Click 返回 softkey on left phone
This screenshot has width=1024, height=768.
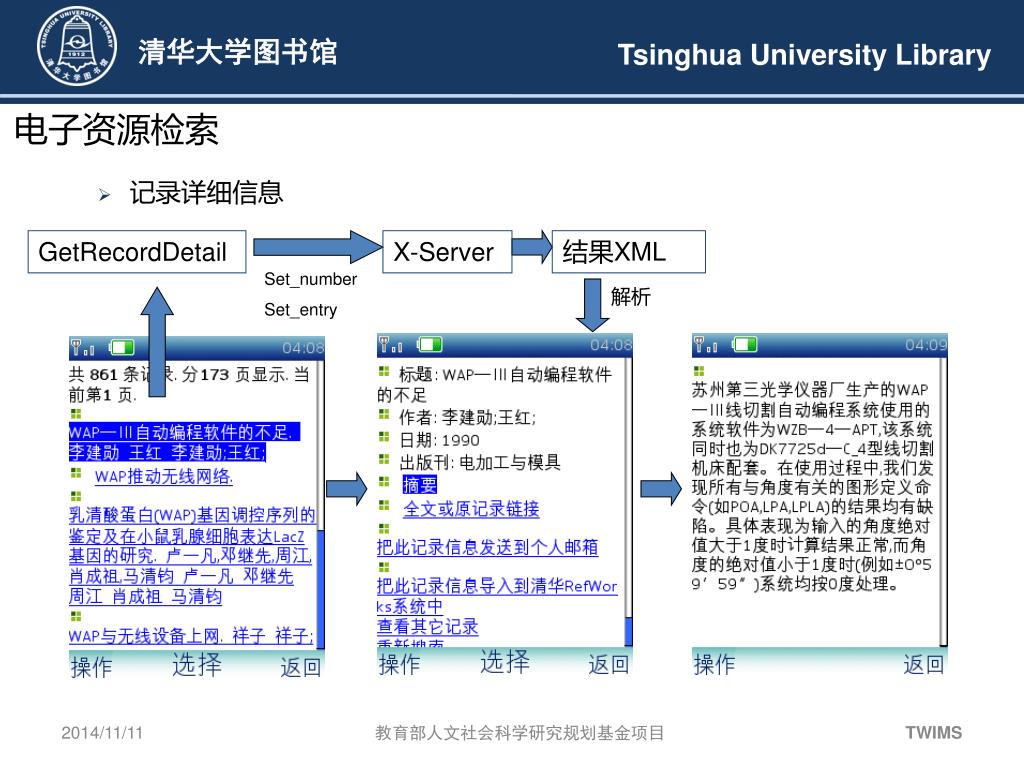click(301, 667)
